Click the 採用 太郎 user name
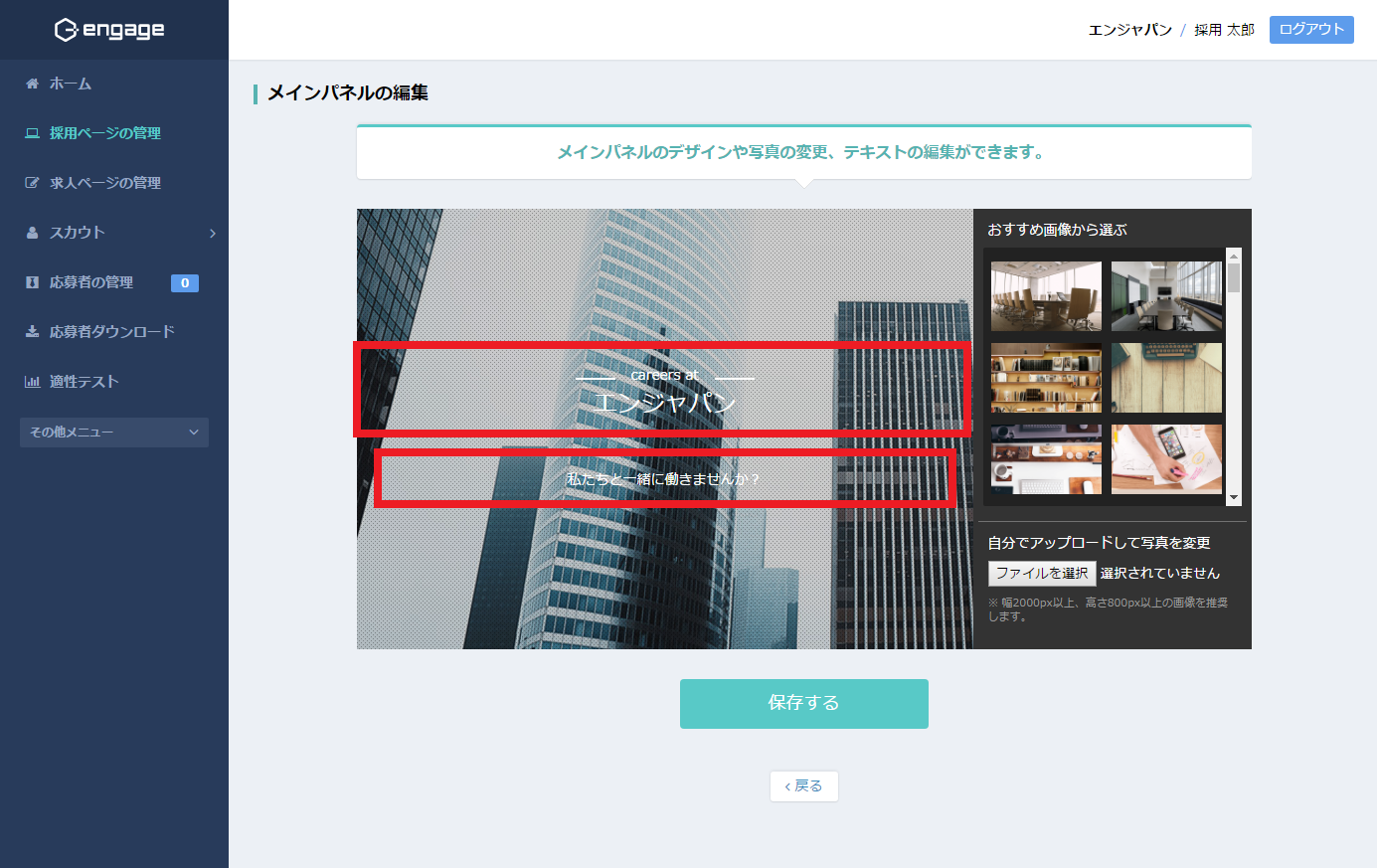Image resolution: width=1377 pixels, height=868 pixels. [1224, 30]
